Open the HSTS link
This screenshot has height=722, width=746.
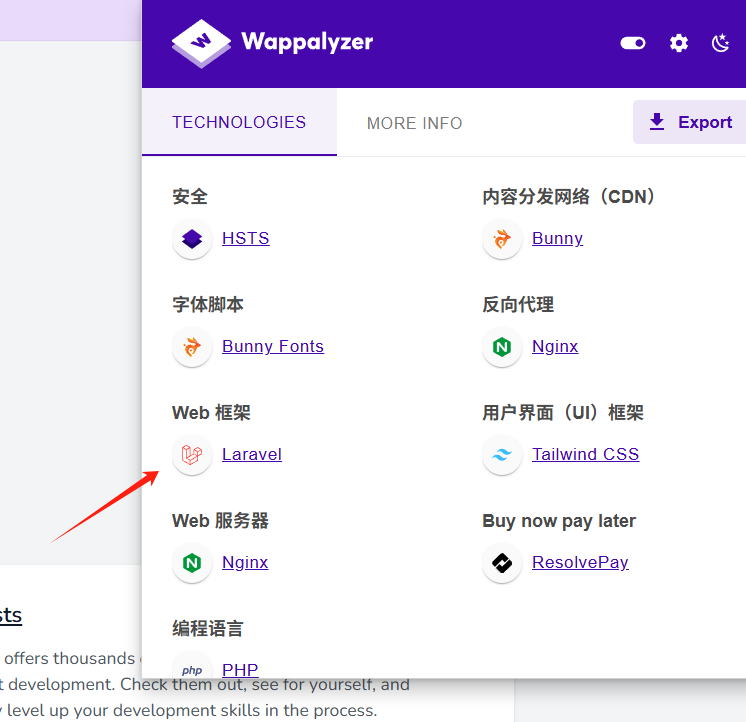pyautogui.click(x=246, y=238)
